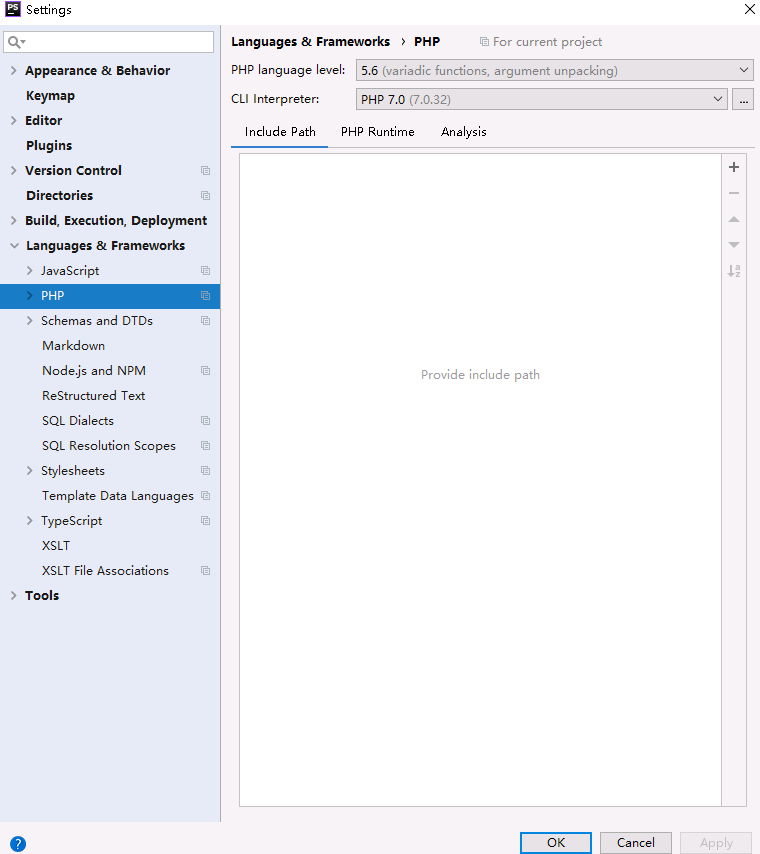The image size is (760, 854).
Task: Click project-level icon beside Stylesheets
Action: [205, 471]
